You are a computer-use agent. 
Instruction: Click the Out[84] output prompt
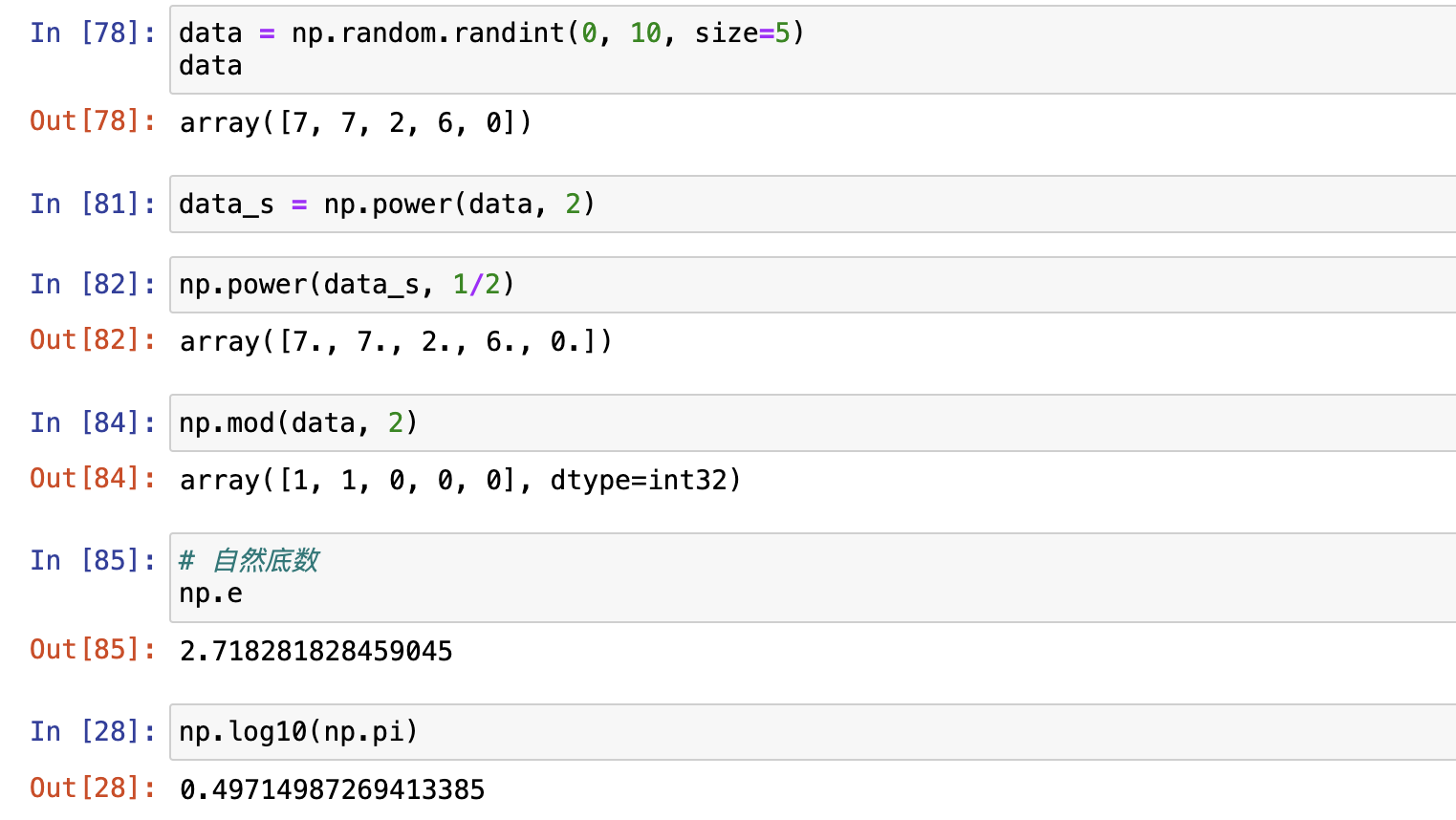tap(93, 479)
